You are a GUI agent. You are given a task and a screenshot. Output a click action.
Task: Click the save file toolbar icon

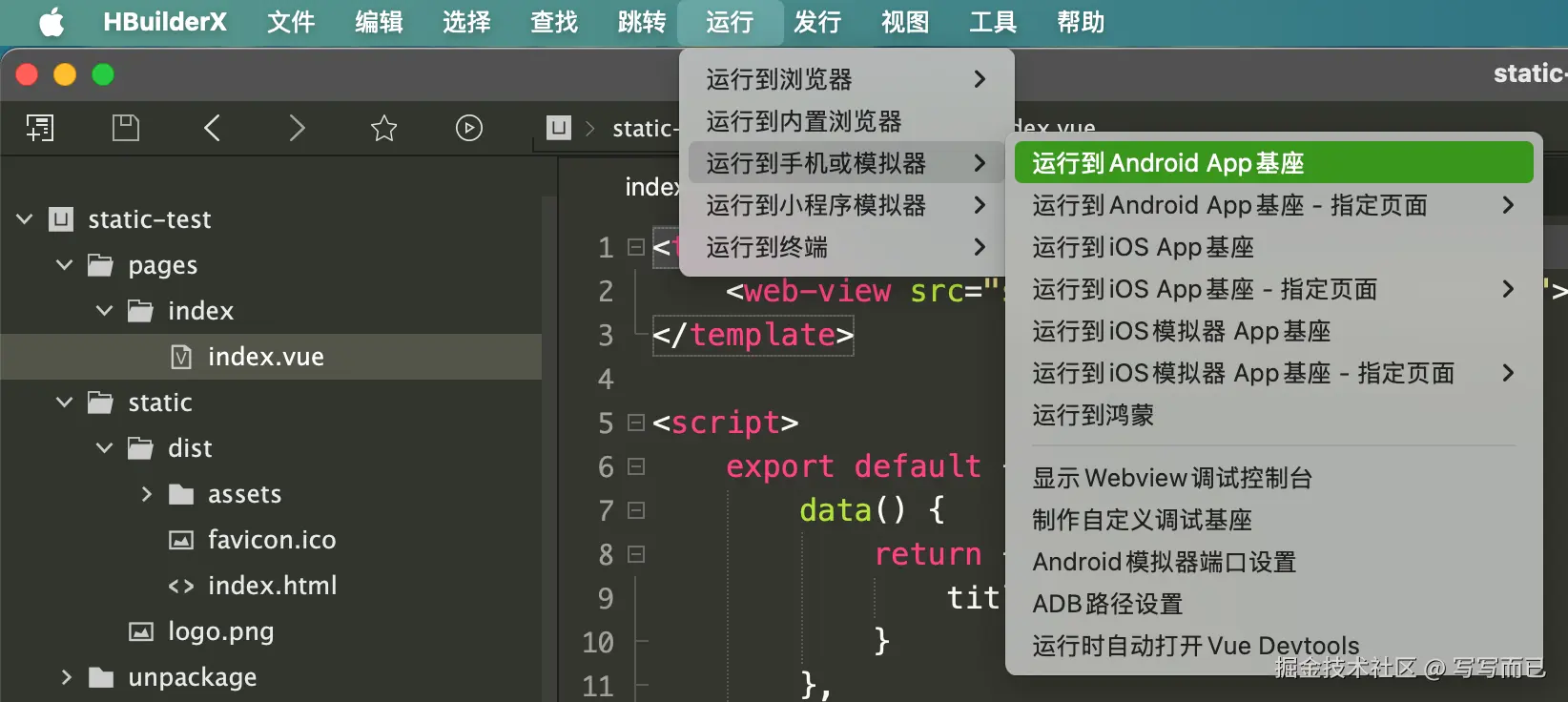click(126, 128)
